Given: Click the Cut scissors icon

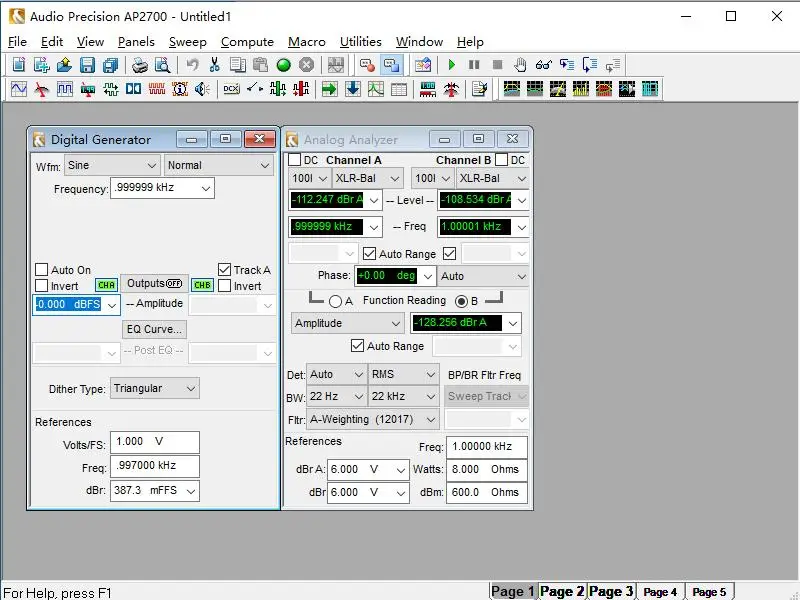Looking at the screenshot, I should pyautogui.click(x=214, y=65).
